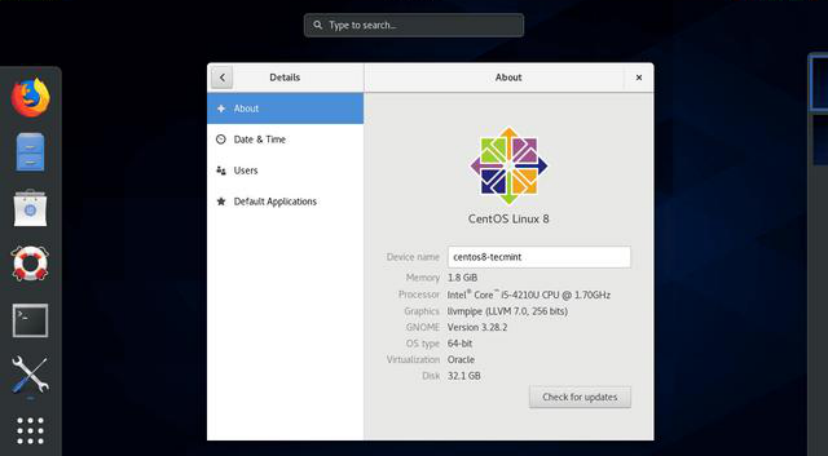This screenshot has height=456, width=828.
Task: Click the people icon beside Users
Action: point(221,170)
